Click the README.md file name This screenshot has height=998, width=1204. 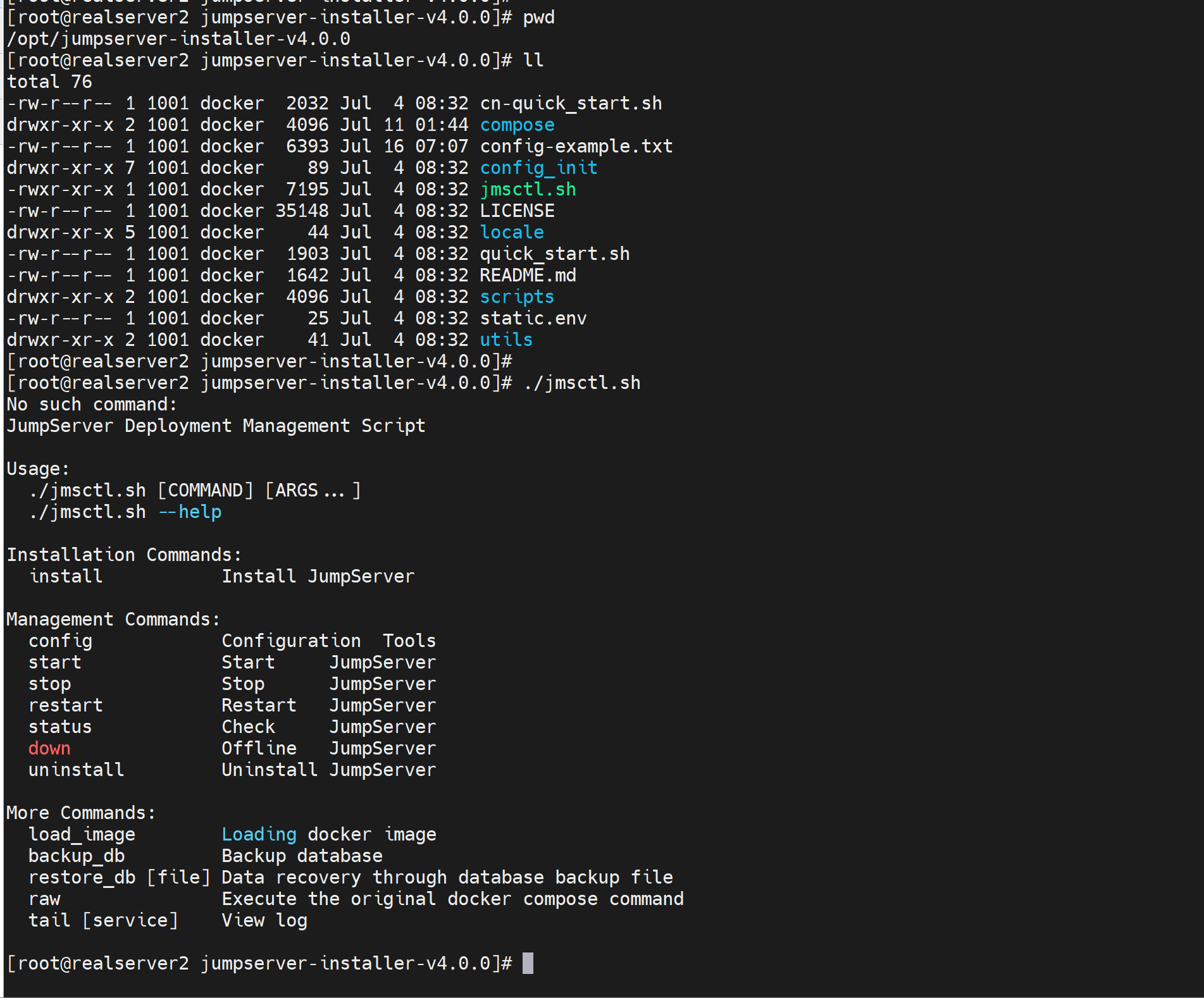point(528,276)
